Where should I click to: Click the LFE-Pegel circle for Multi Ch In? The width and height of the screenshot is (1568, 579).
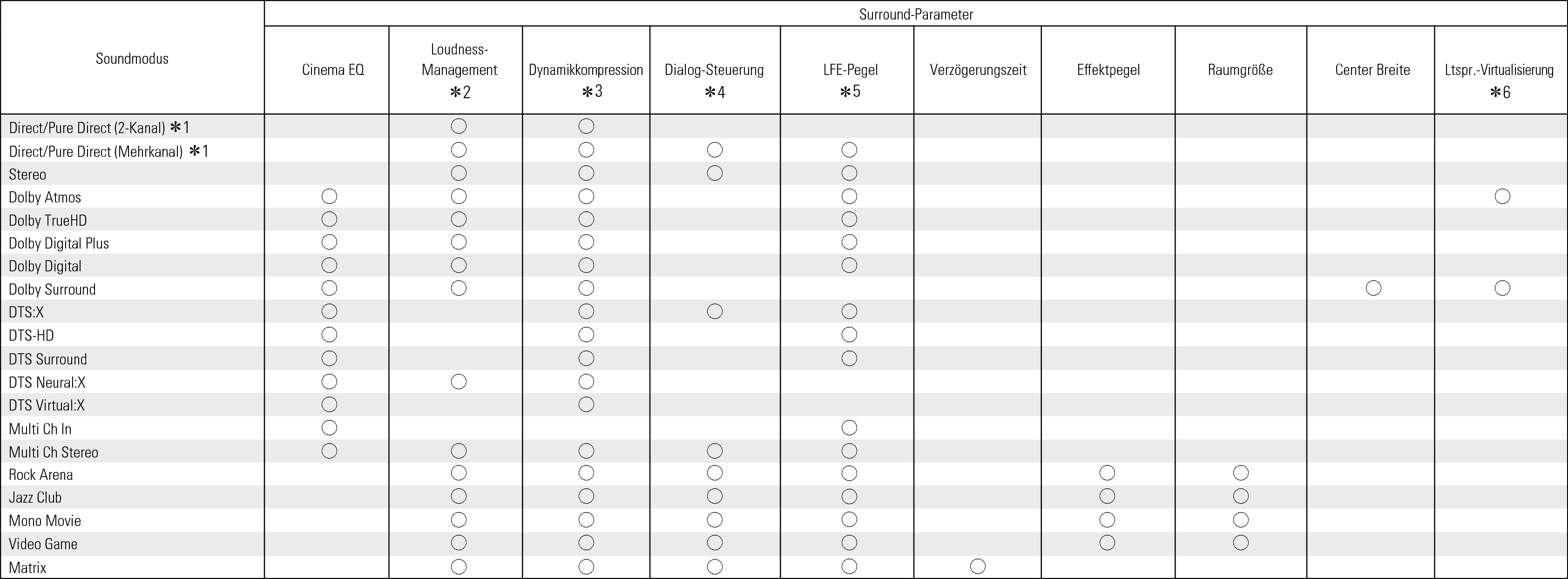coord(849,428)
